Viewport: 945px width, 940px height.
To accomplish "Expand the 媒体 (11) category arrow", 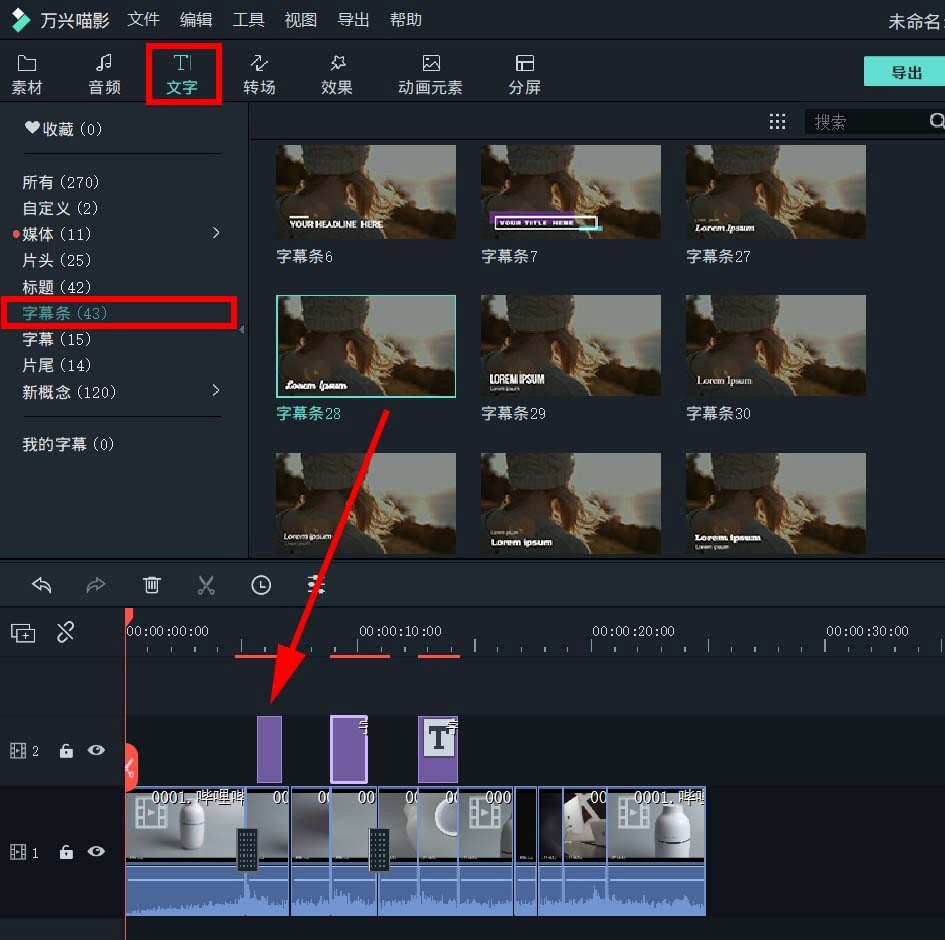I will (x=215, y=233).
